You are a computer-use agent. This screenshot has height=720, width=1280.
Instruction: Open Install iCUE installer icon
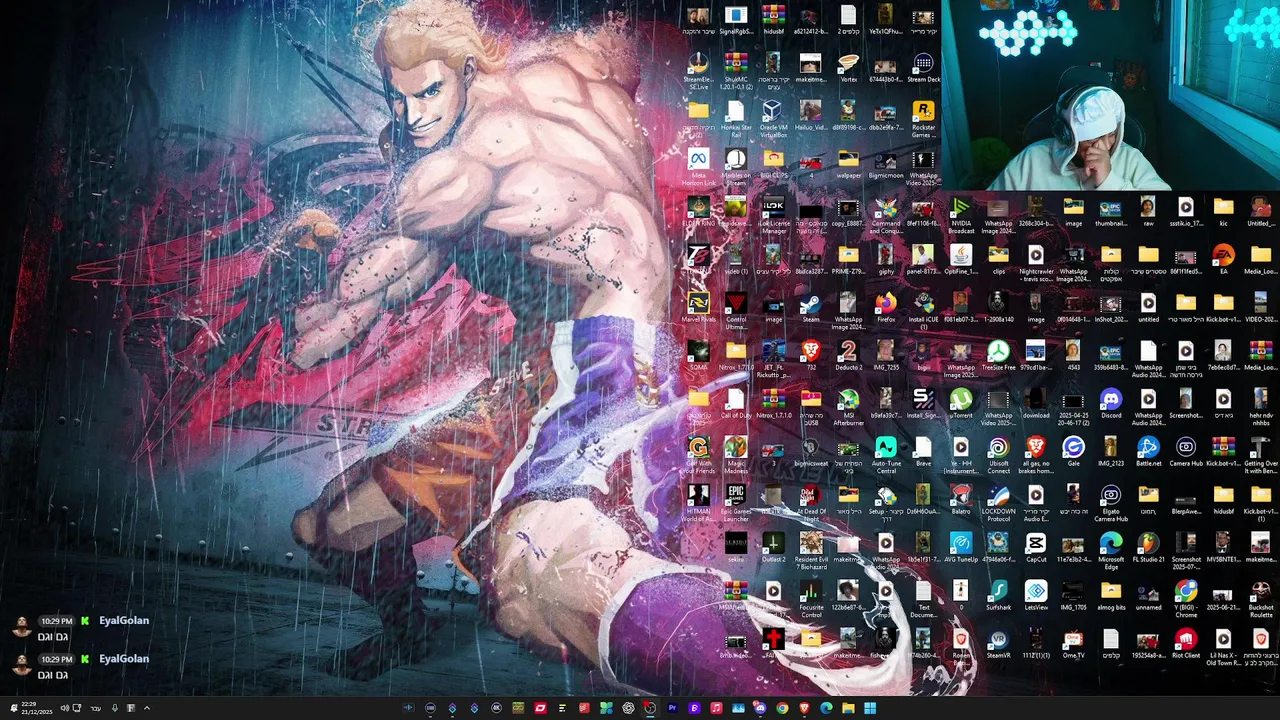924,310
